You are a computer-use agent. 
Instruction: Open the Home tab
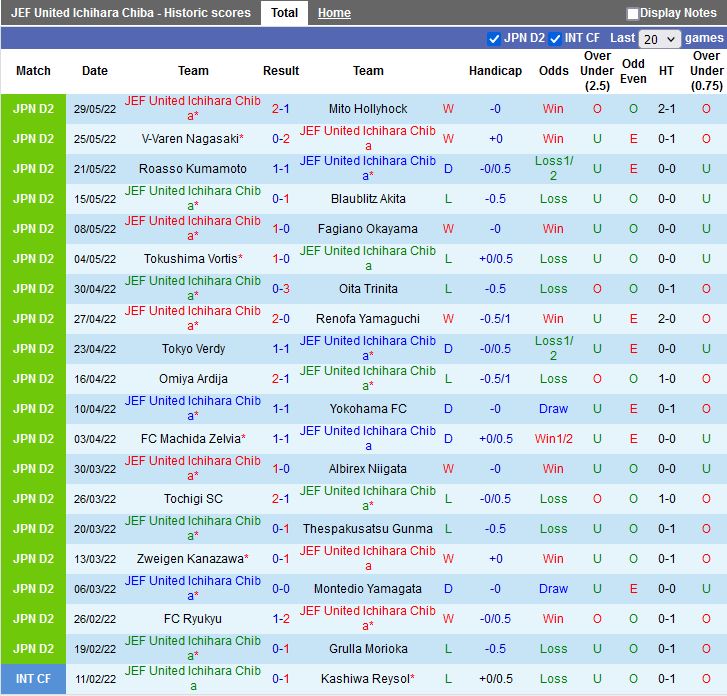pyautogui.click(x=334, y=13)
